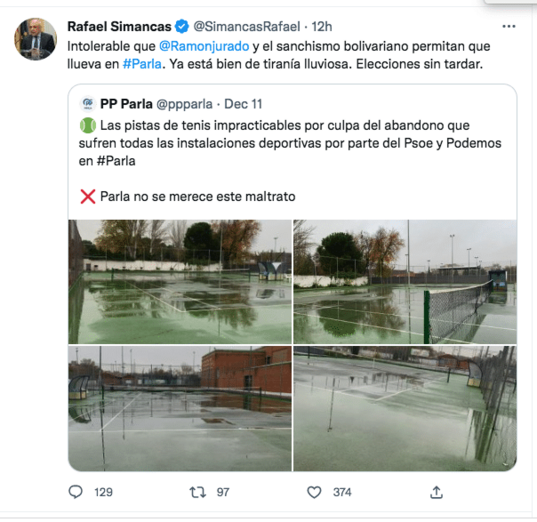The image size is (537, 522).
Task: Like the tweet with the heart icon
Action: click(x=314, y=492)
